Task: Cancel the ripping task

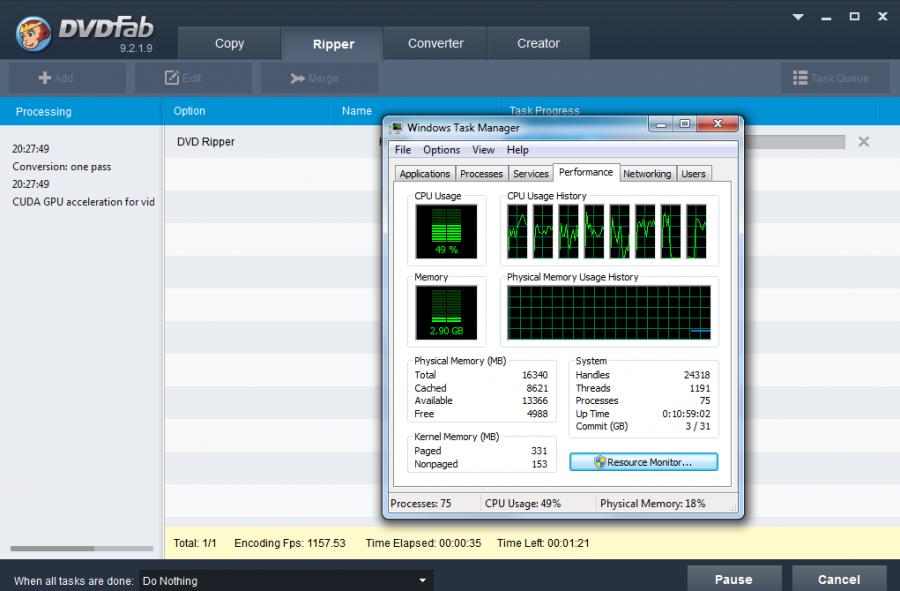Action: point(839,579)
